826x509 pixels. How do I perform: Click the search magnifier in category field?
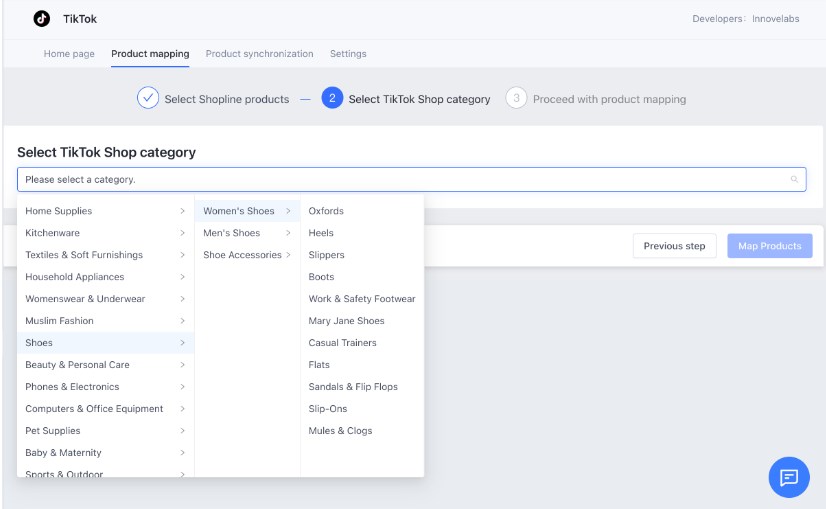pyautogui.click(x=795, y=180)
